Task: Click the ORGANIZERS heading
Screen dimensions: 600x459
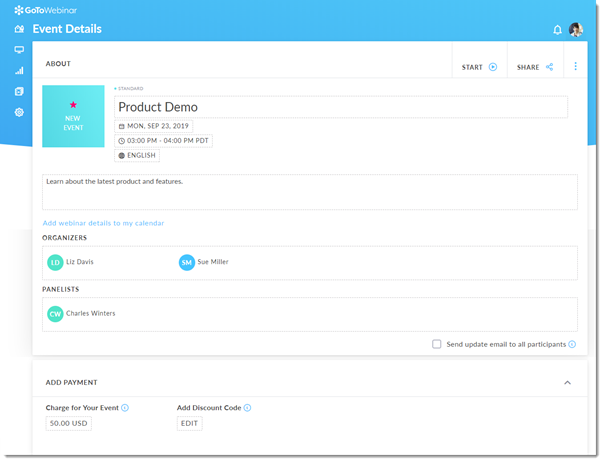Action: pyautogui.click(x=64, y=238)
